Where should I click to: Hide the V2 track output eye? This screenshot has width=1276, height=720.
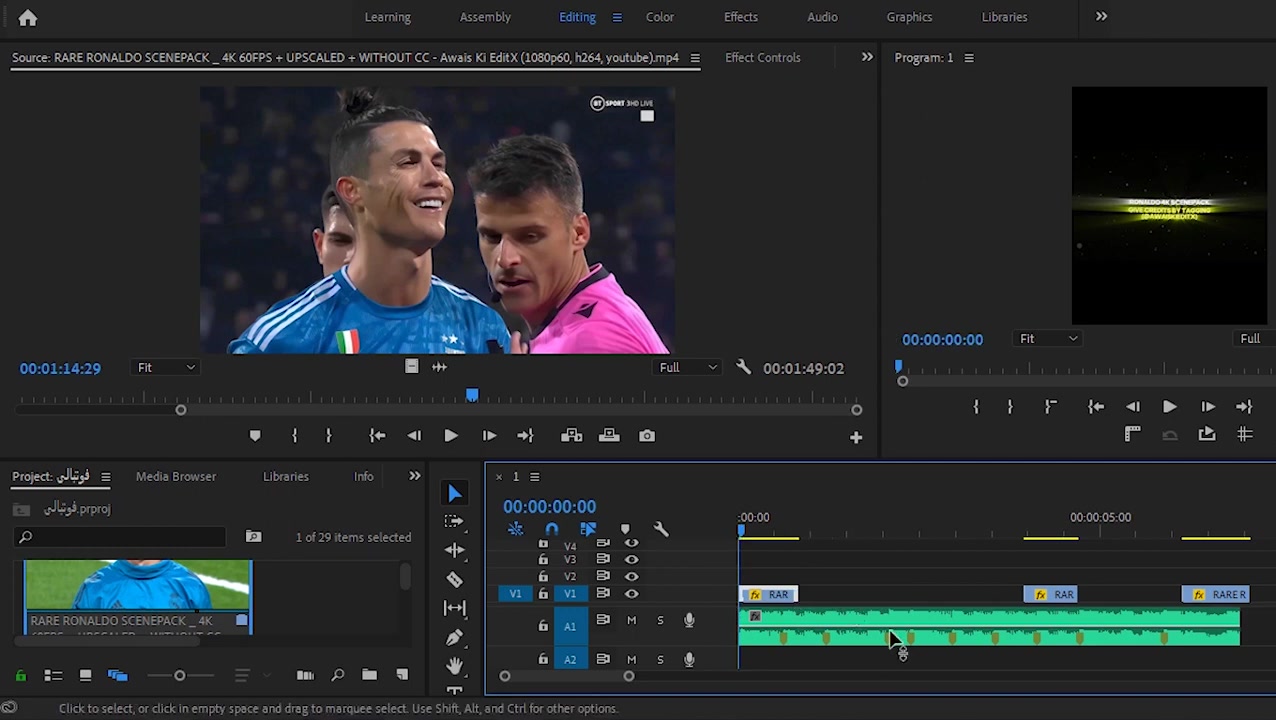tap(631, 576)
